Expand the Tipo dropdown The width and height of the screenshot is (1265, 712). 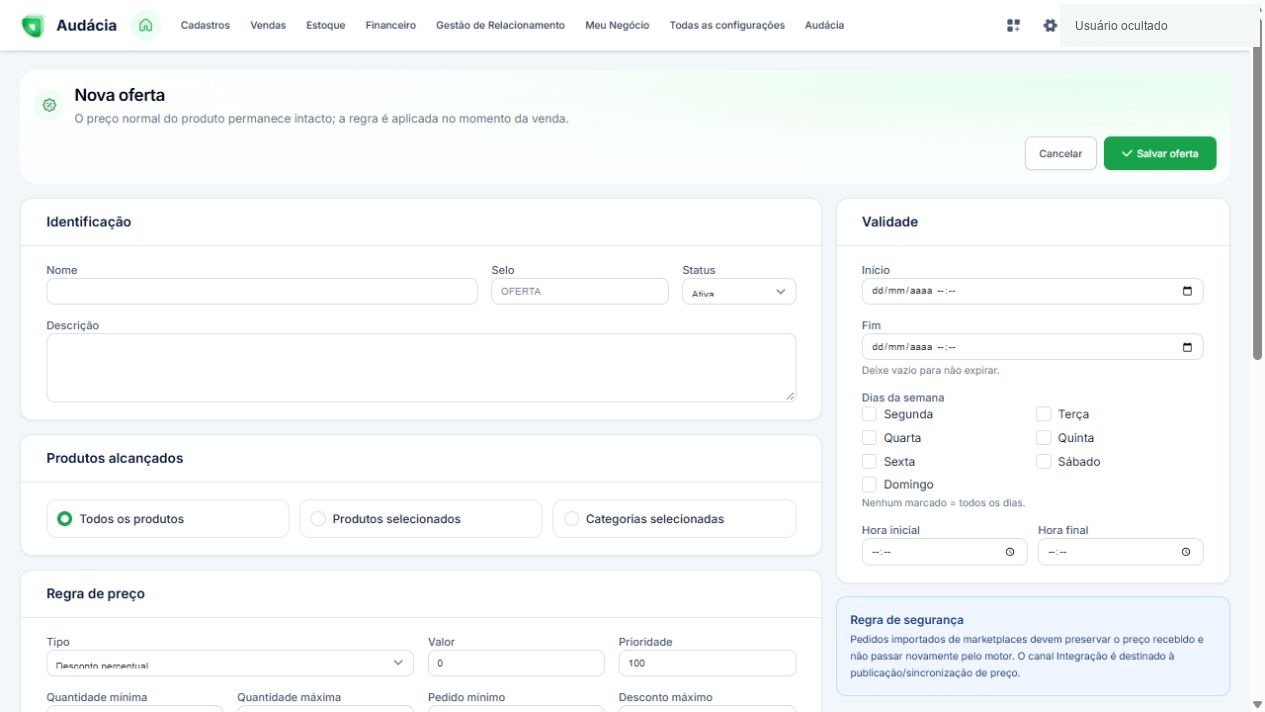click(230, 663)
